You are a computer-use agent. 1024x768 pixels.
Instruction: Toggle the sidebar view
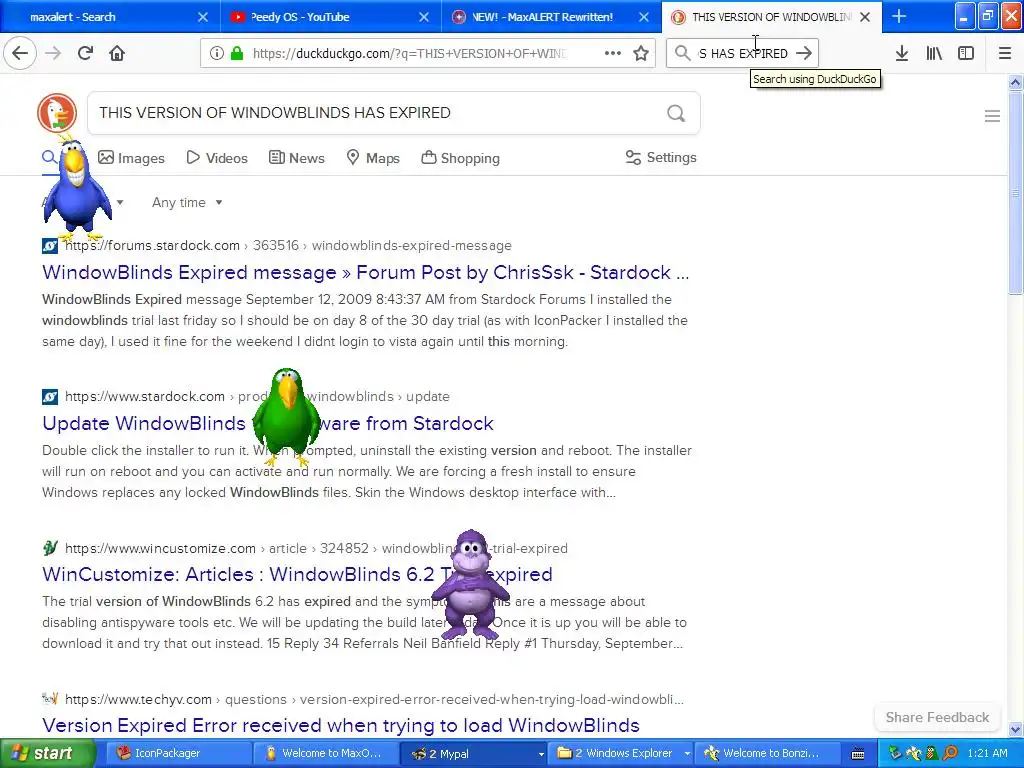[966, 53]
